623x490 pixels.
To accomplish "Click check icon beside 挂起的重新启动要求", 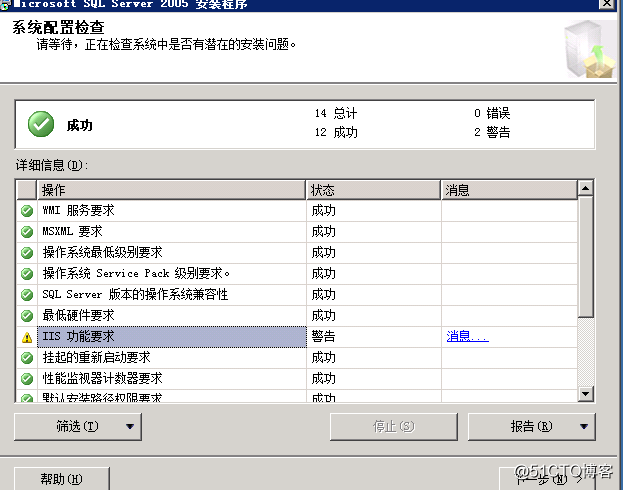I will coord(27,358).
